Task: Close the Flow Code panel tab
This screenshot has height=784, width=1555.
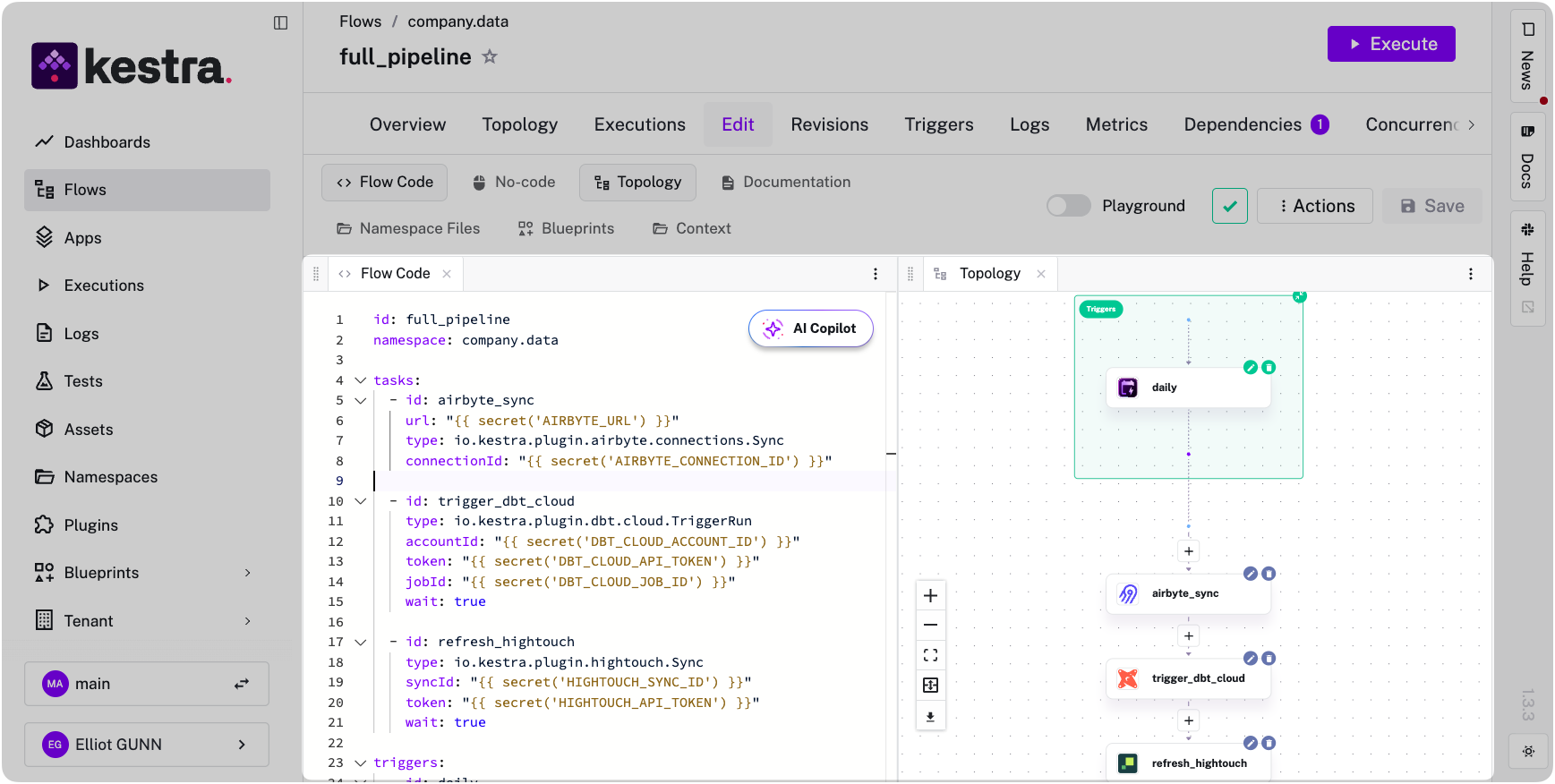Action: (x=447, y=274)
